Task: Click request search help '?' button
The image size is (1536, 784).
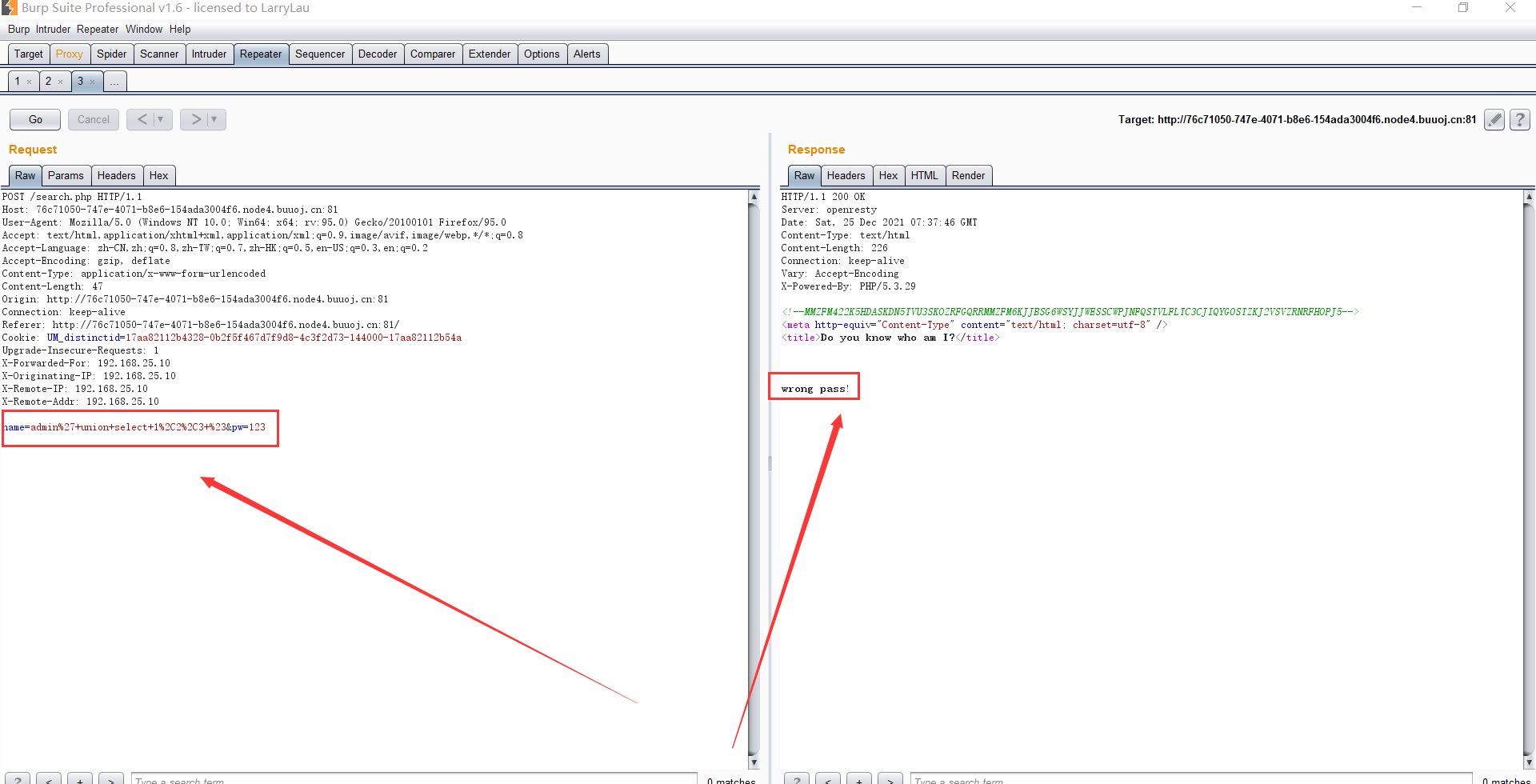Action: click(18, 779)
